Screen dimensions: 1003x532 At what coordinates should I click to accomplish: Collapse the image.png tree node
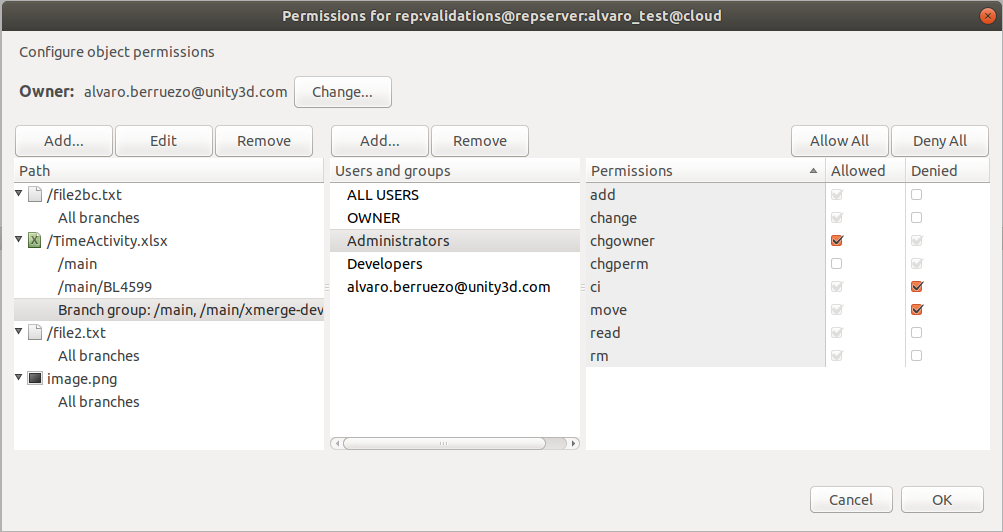tap(19, 377)
